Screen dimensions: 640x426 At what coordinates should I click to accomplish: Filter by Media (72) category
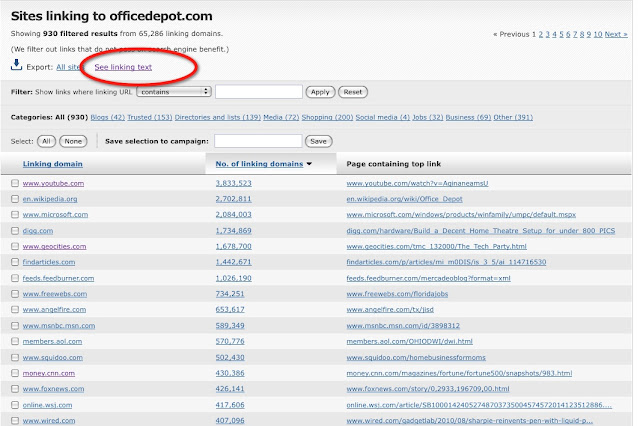[x=281, y=118]
